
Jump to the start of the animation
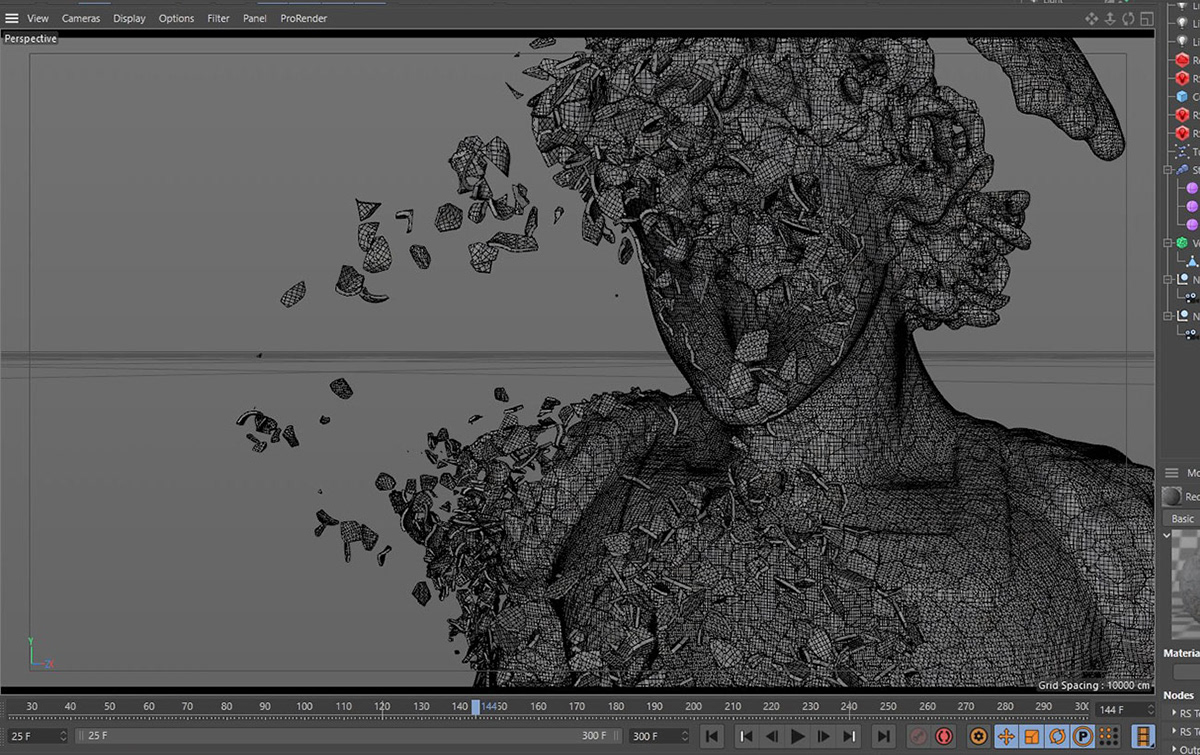[x=712, y=737]
